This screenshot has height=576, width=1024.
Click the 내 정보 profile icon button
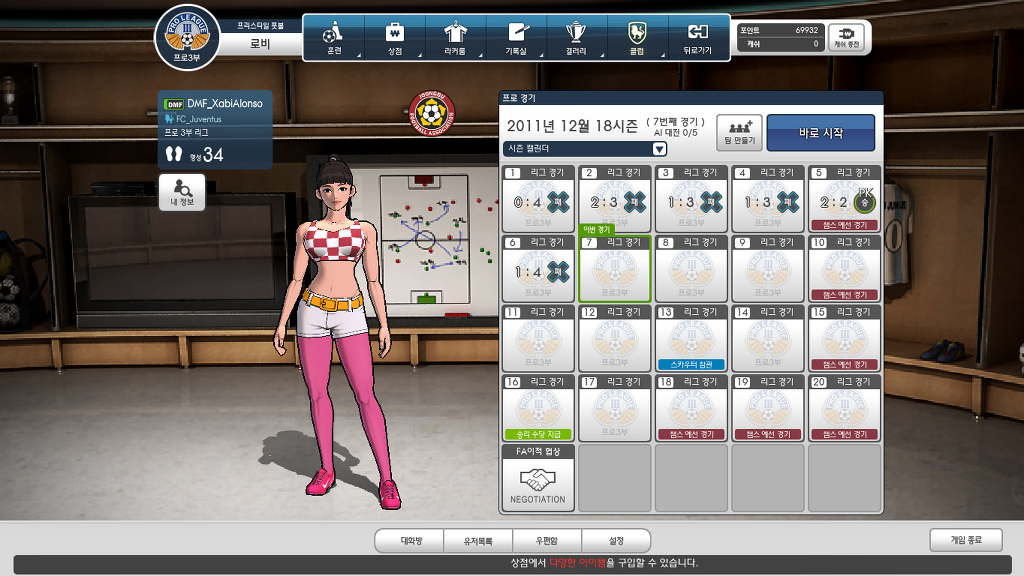pos(182,191)
